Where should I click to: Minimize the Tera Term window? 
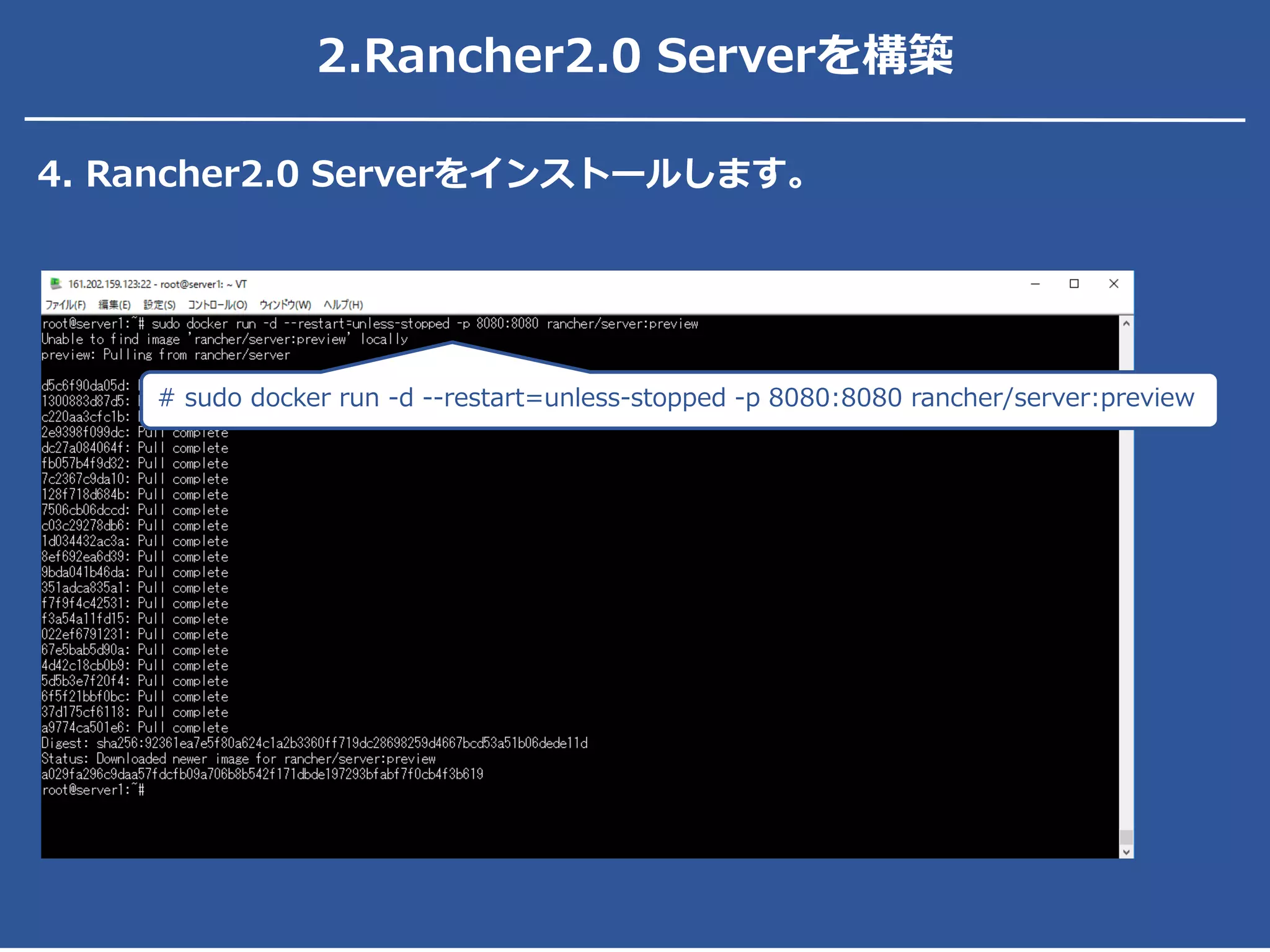coord(1035,284)
